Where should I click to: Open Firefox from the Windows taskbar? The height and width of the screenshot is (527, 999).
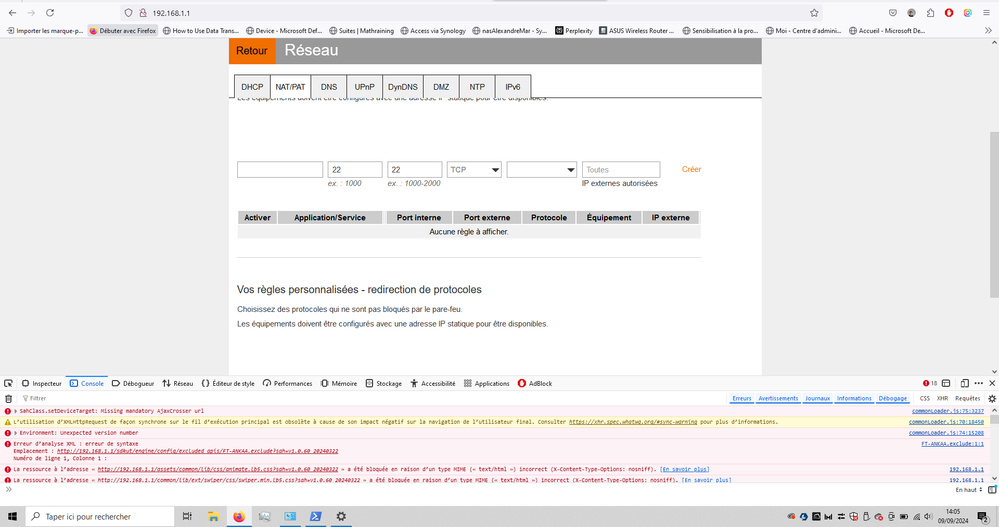point(239,516)
